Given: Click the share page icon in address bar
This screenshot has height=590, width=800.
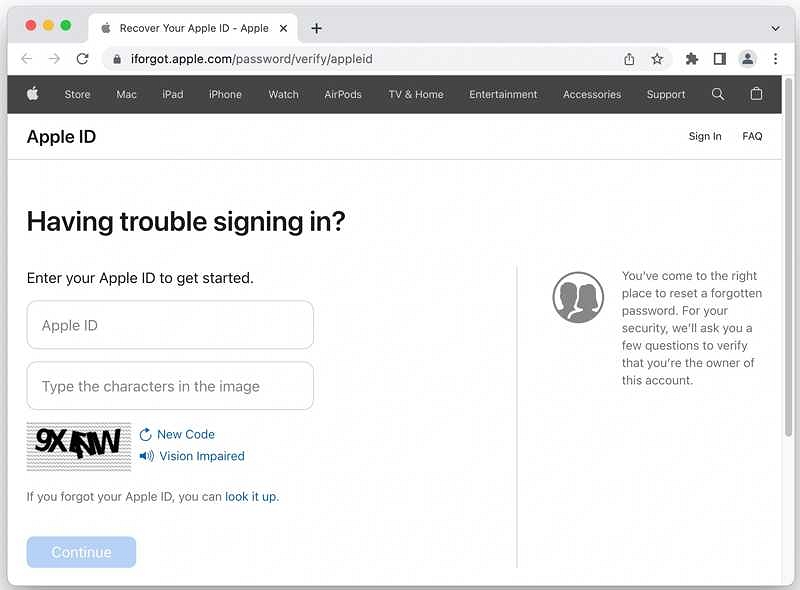Looking at the screenshot, I should pos(629,59).
